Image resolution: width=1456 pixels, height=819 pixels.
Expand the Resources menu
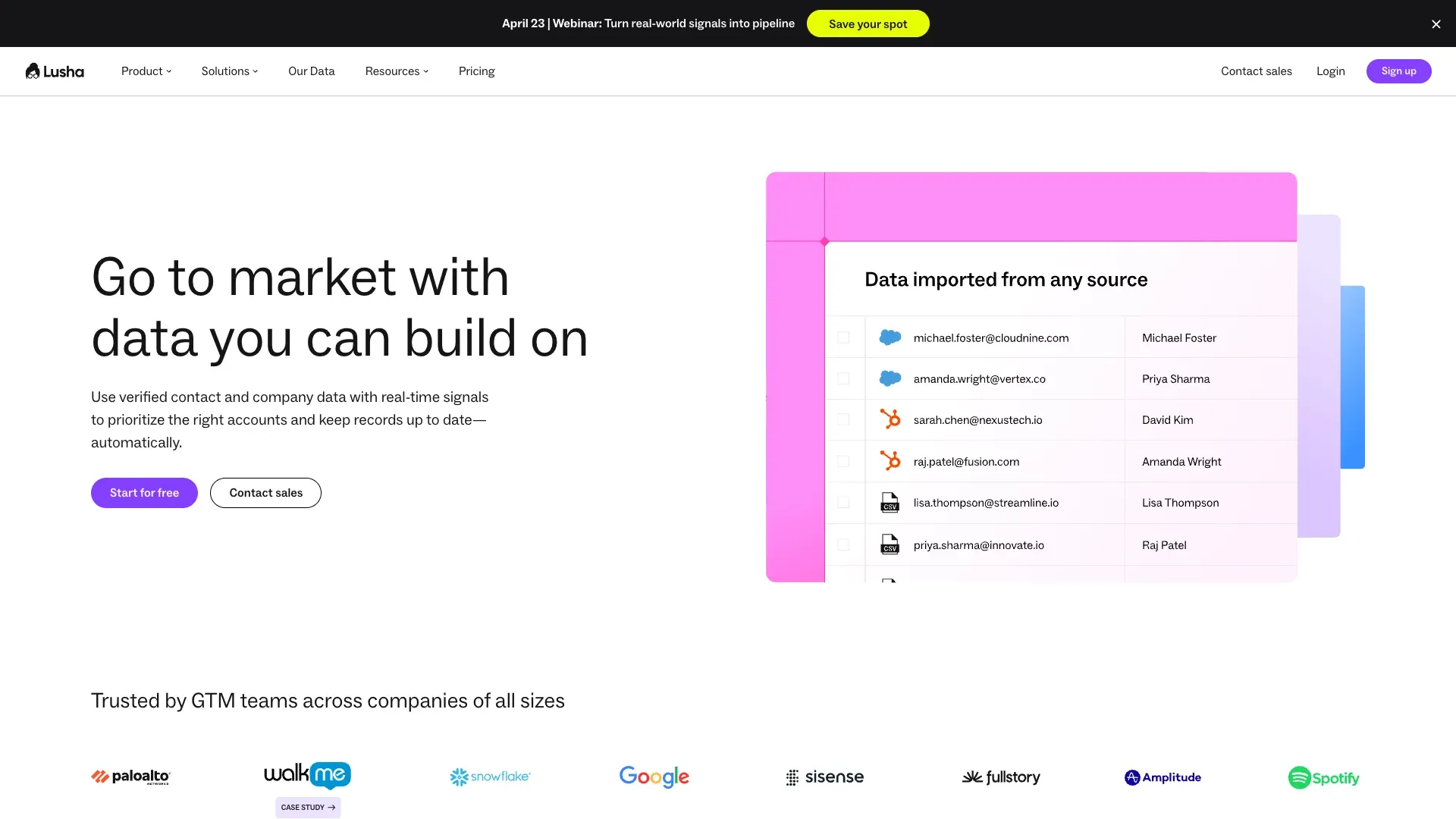coord(397,71)
